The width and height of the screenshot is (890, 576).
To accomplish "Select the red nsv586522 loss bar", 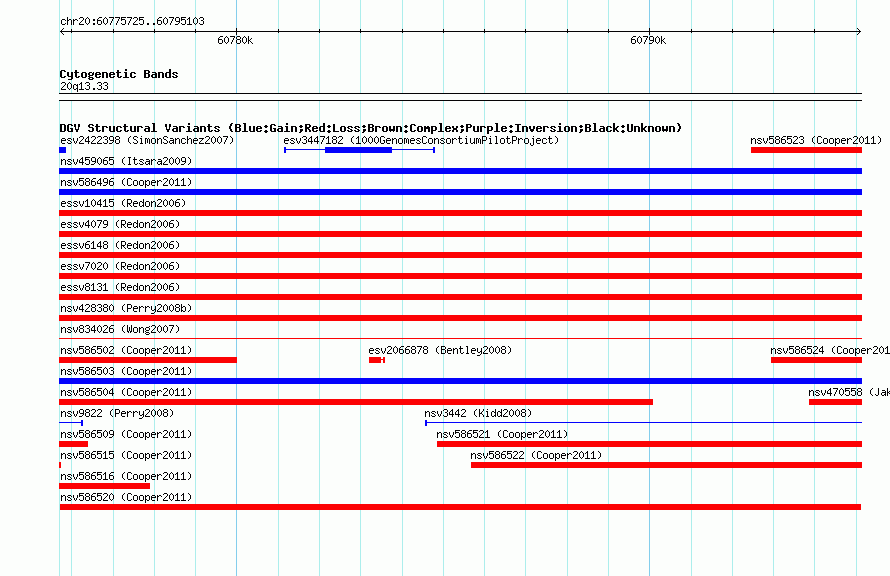I will point(666,465).
